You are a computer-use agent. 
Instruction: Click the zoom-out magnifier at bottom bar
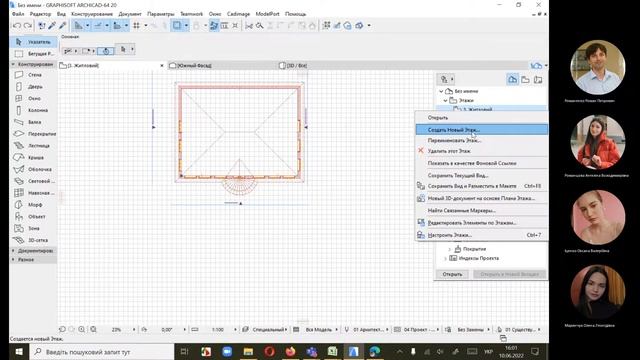[93, 329]
